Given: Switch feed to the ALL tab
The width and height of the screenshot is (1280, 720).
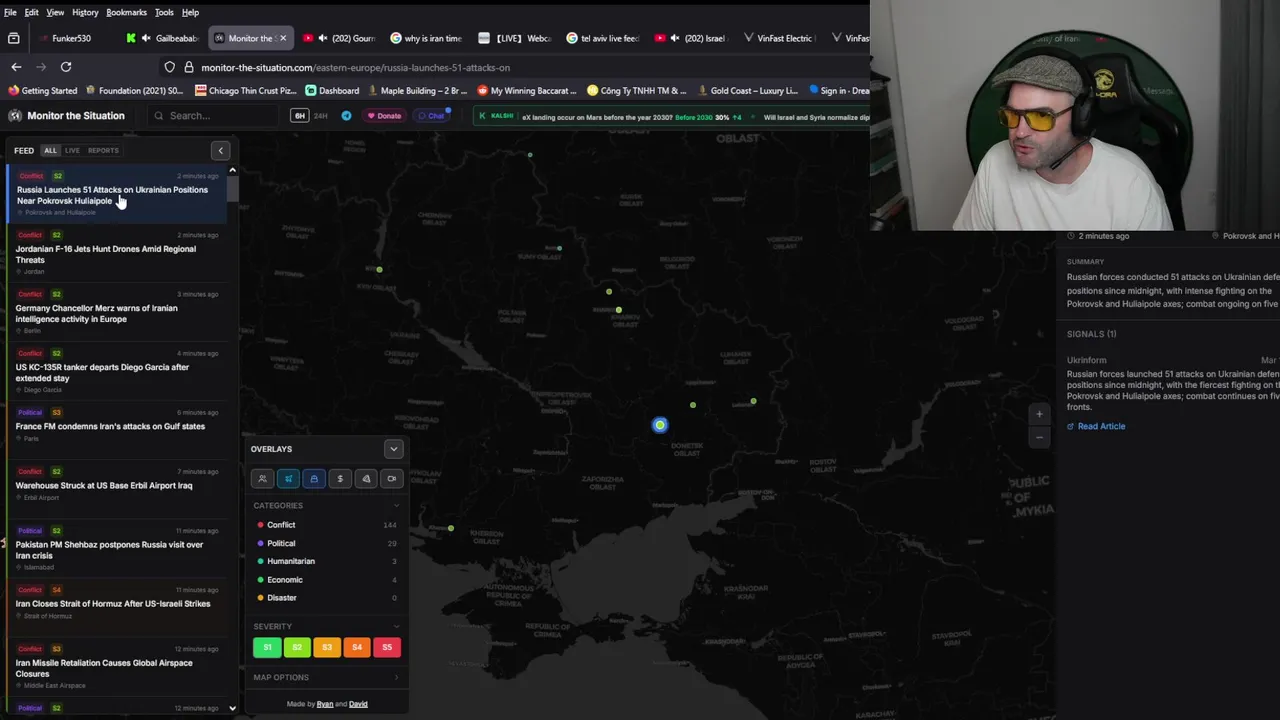Looking at the screenshot, I should tap(50, 151).
